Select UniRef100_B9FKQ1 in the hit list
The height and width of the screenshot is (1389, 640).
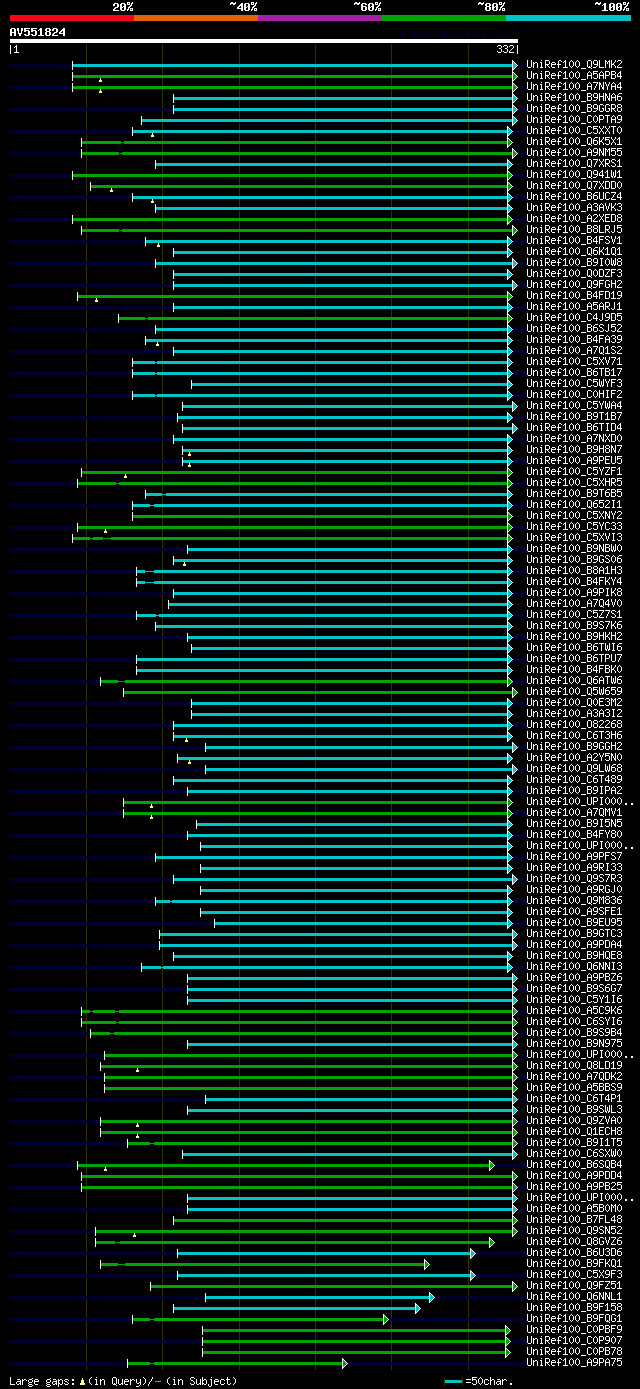(x=574, y=1263)
